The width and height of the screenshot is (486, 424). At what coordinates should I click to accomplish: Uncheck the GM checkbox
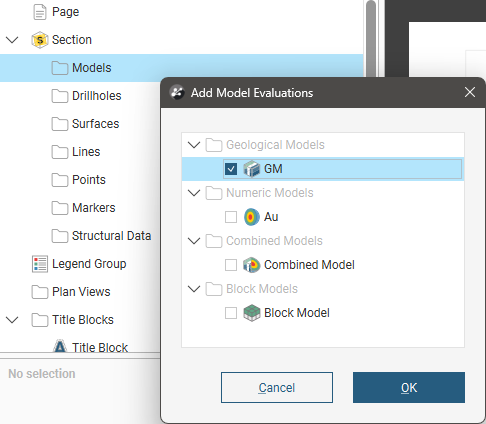tap(231, 169)
